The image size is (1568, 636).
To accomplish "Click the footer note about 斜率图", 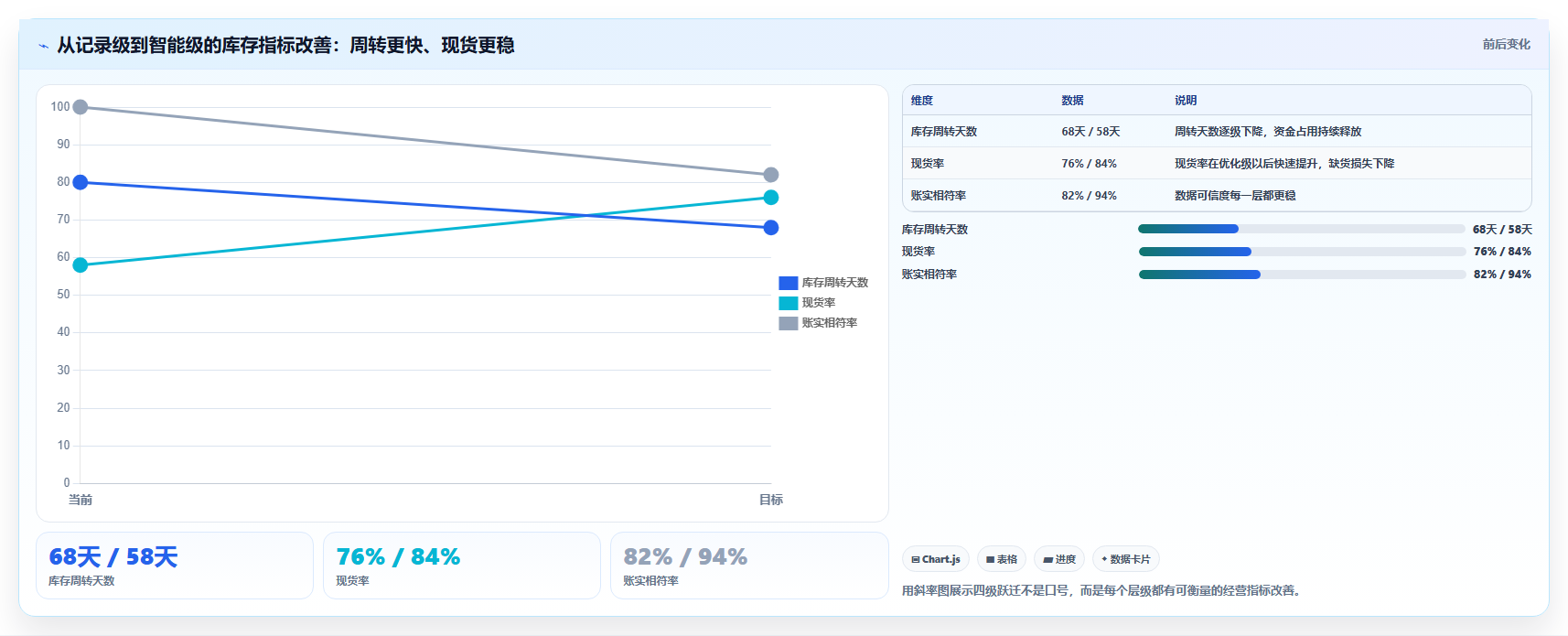I will (x=1101, y=591).
